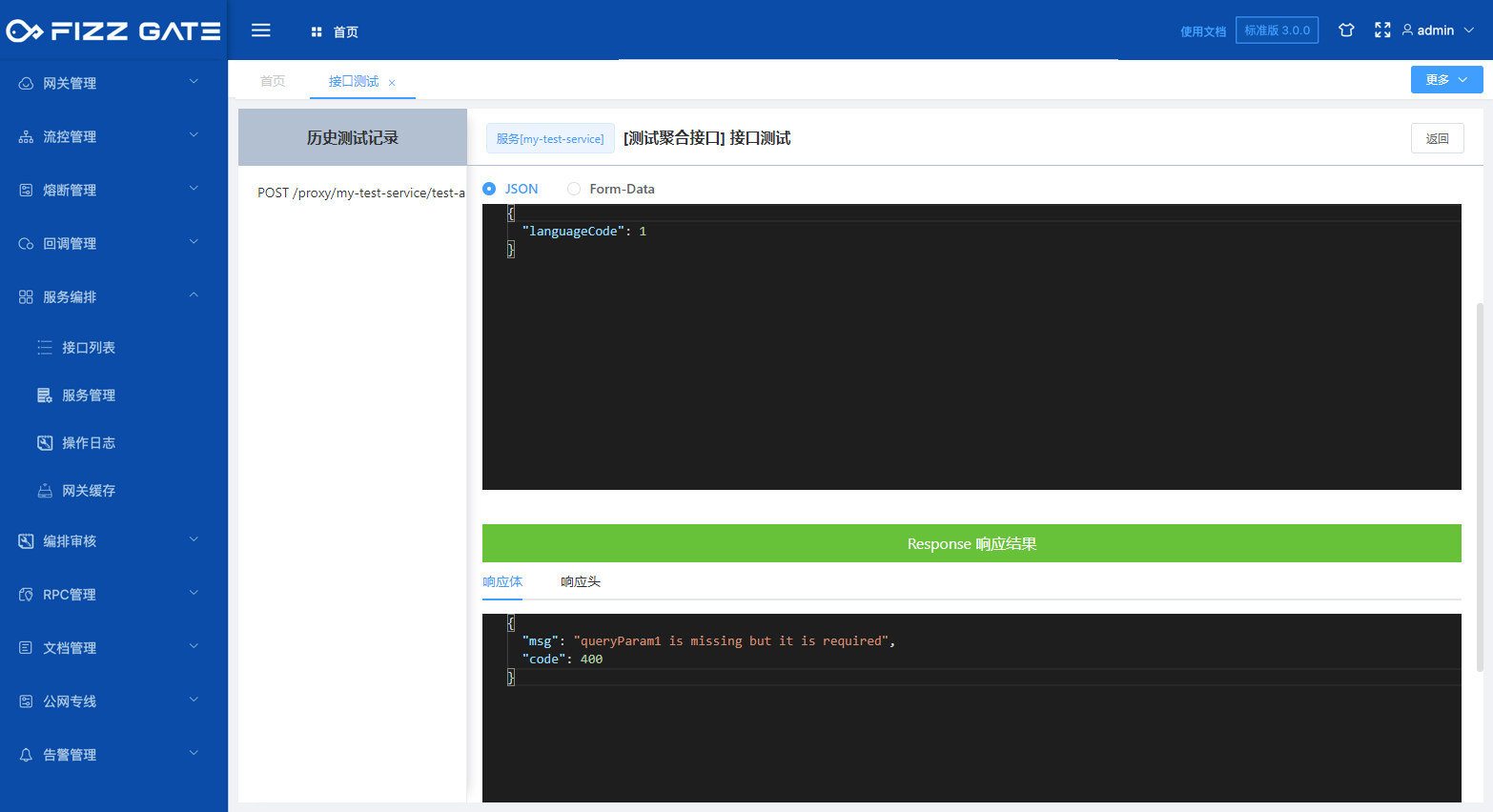Toggle the hamburger sidebar menu icon

click(261, 30)
